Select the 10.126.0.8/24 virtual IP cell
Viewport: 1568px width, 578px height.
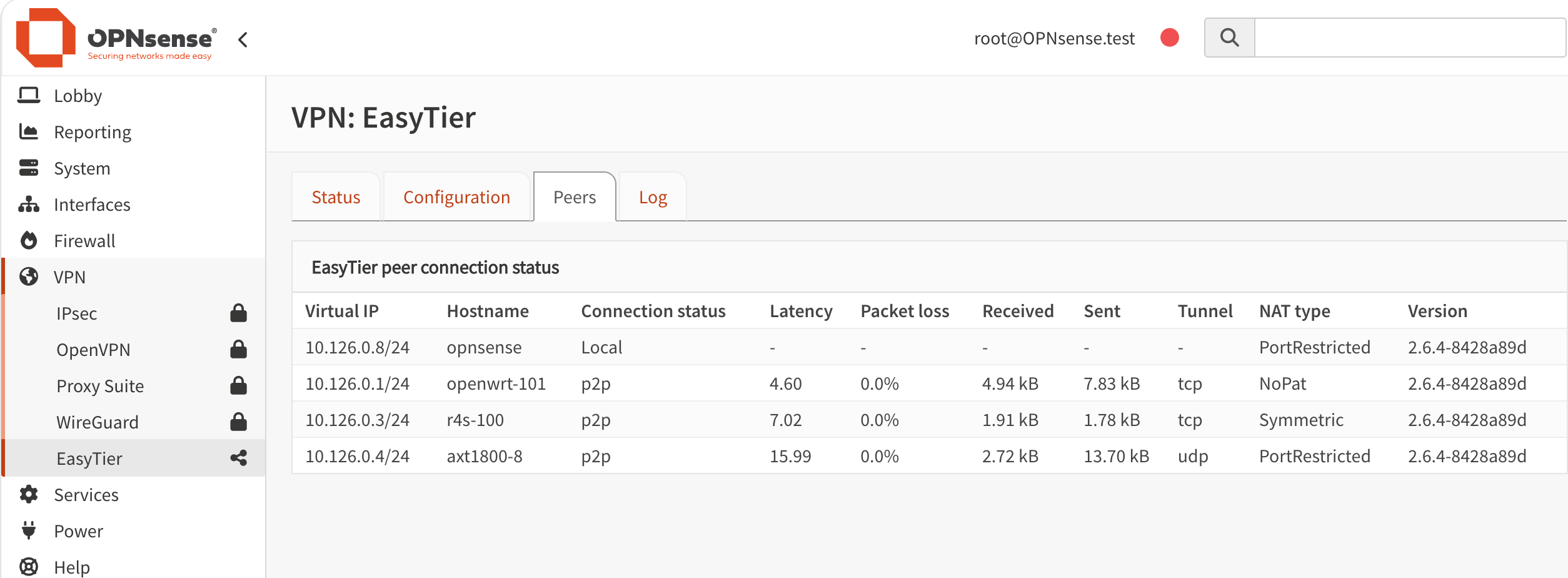click(357, 347)
